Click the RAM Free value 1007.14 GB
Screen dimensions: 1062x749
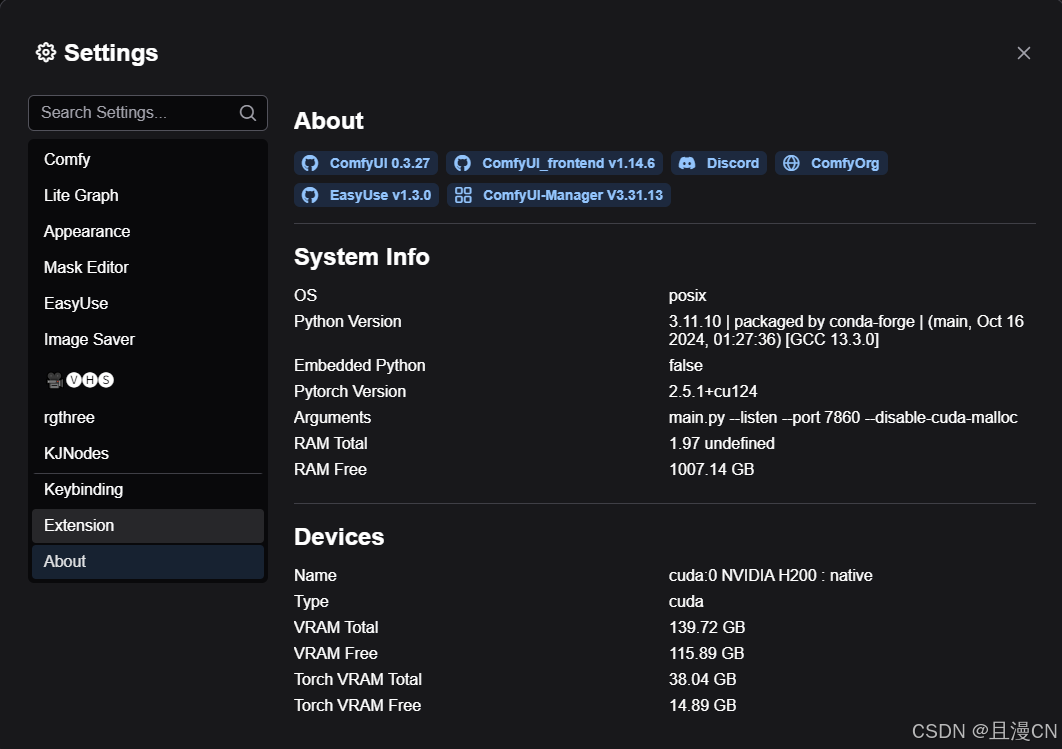pos(711,469)
